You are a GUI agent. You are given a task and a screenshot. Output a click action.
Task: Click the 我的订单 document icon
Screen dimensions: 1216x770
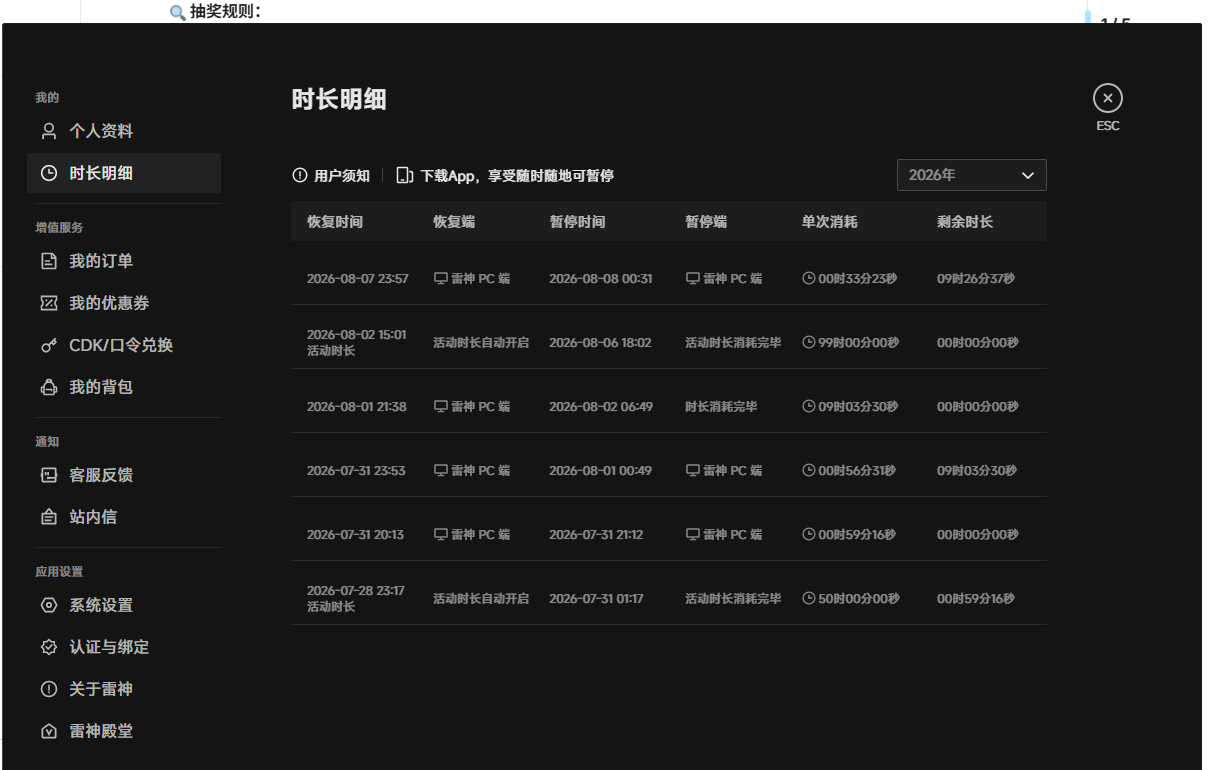click(x=48, y=261)
